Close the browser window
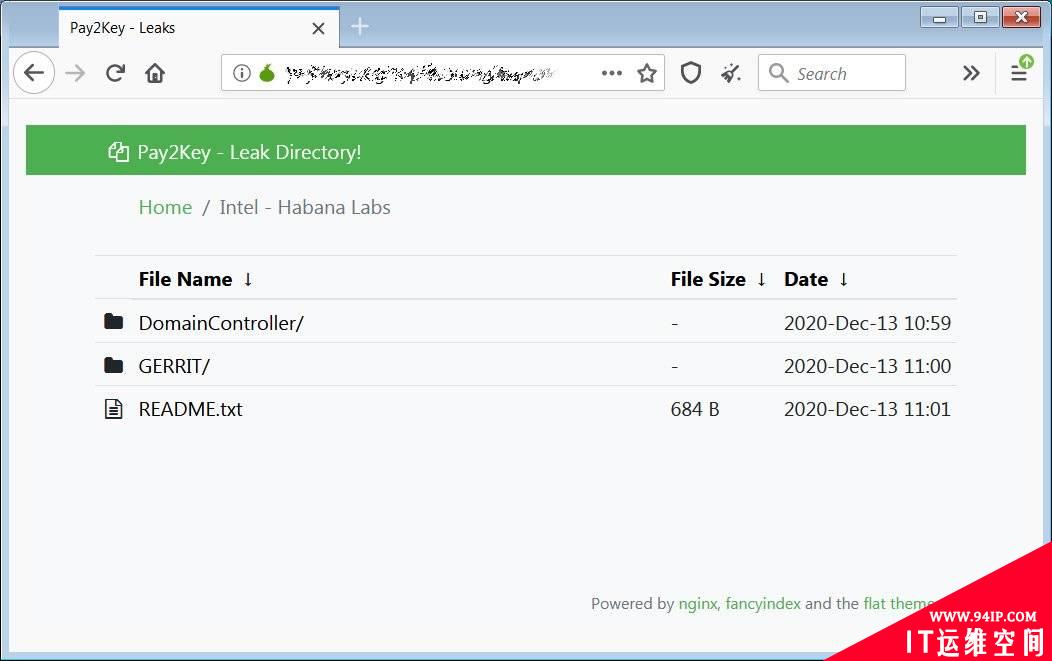Image resolution: width=1052 pixels, height=661 pixels. click(1021, 17)
